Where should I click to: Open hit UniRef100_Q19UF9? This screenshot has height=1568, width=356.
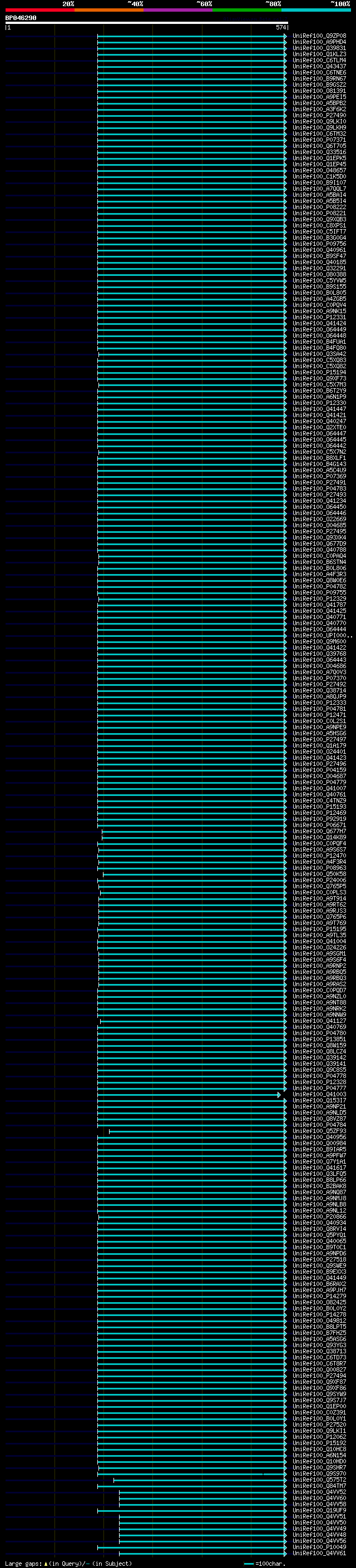pos(319,1510)
